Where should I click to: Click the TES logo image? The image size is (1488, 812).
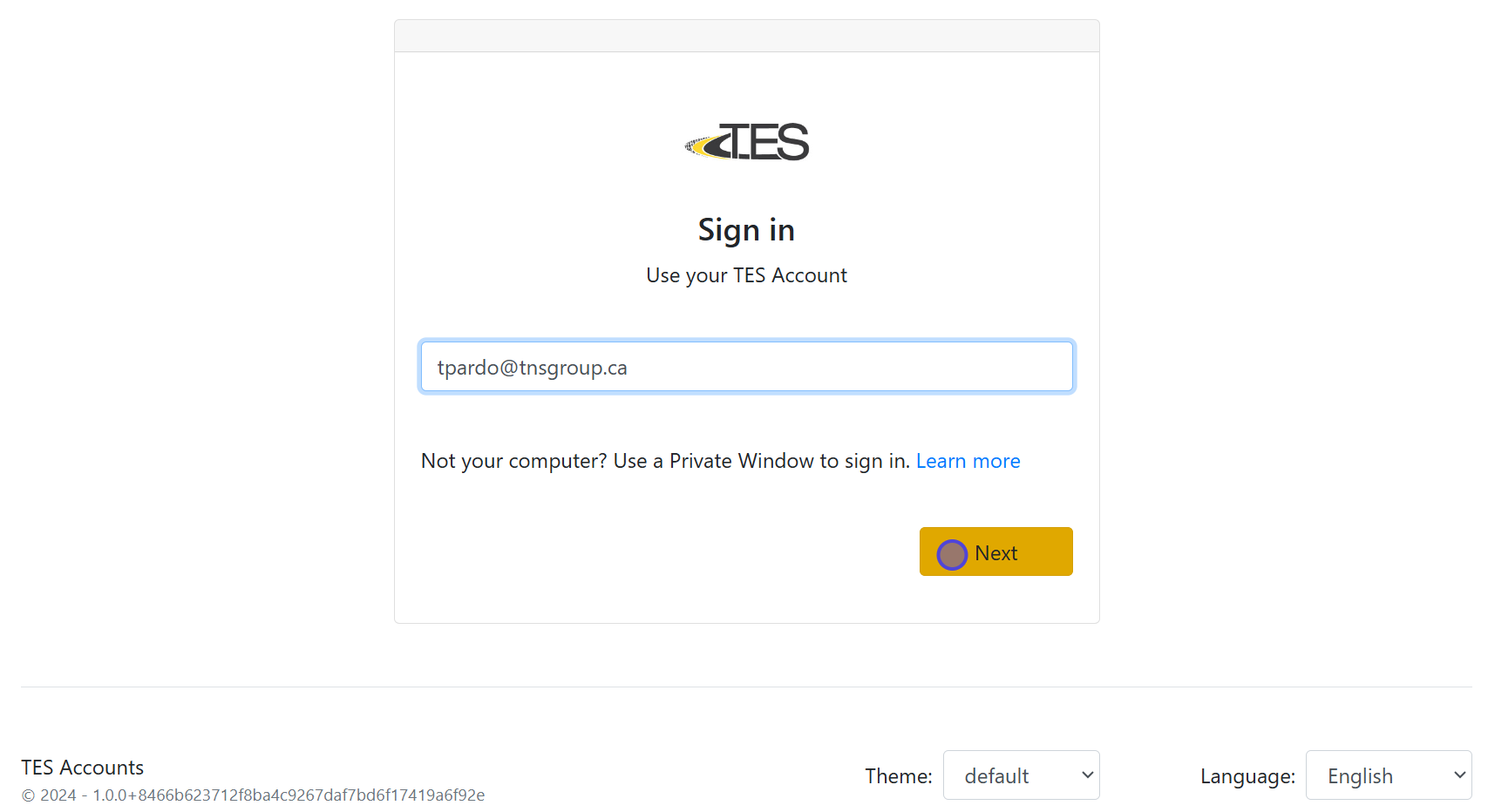(x=747, y=142)
